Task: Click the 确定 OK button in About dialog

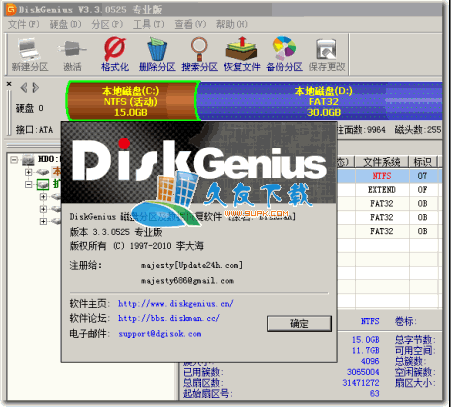Action: point(299,323)
